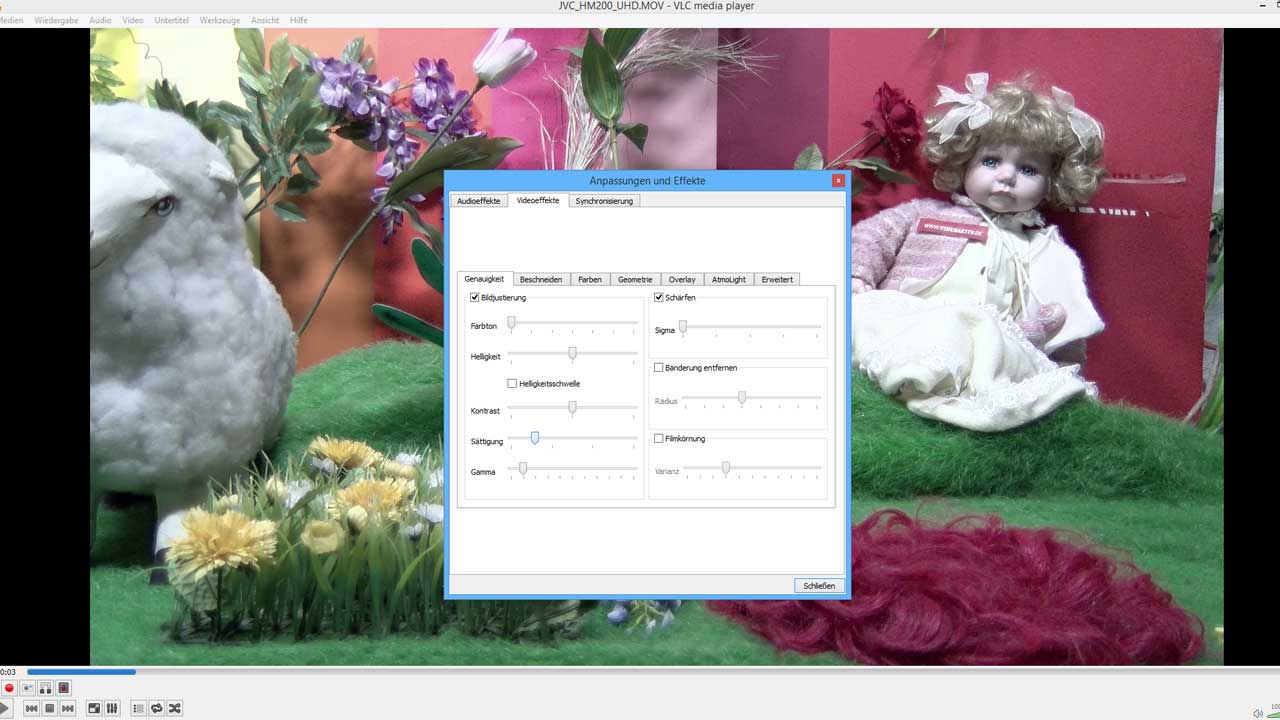Image resolution: width=1280 pixels, height=720 pixels.
Task: Enable the Filmkörnung checkbox
Action: 659,438
